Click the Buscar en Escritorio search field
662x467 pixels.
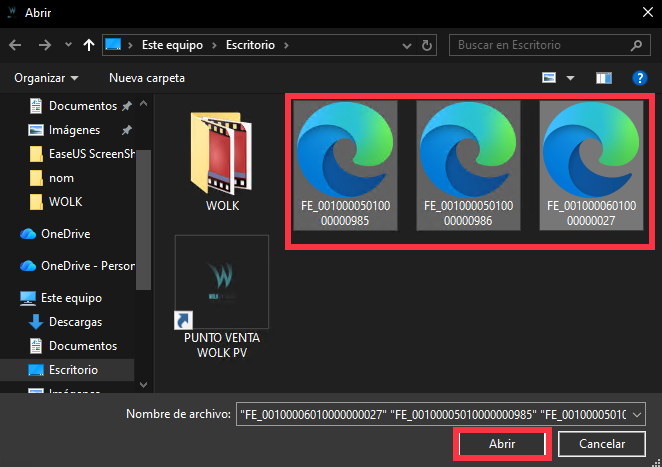click(x=540, y=45)
